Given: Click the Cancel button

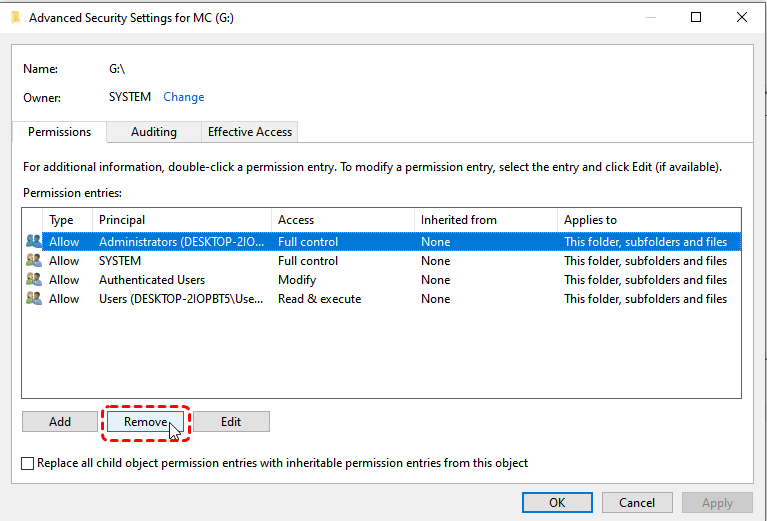Looking at the screenshot, I should coord(637,502).
